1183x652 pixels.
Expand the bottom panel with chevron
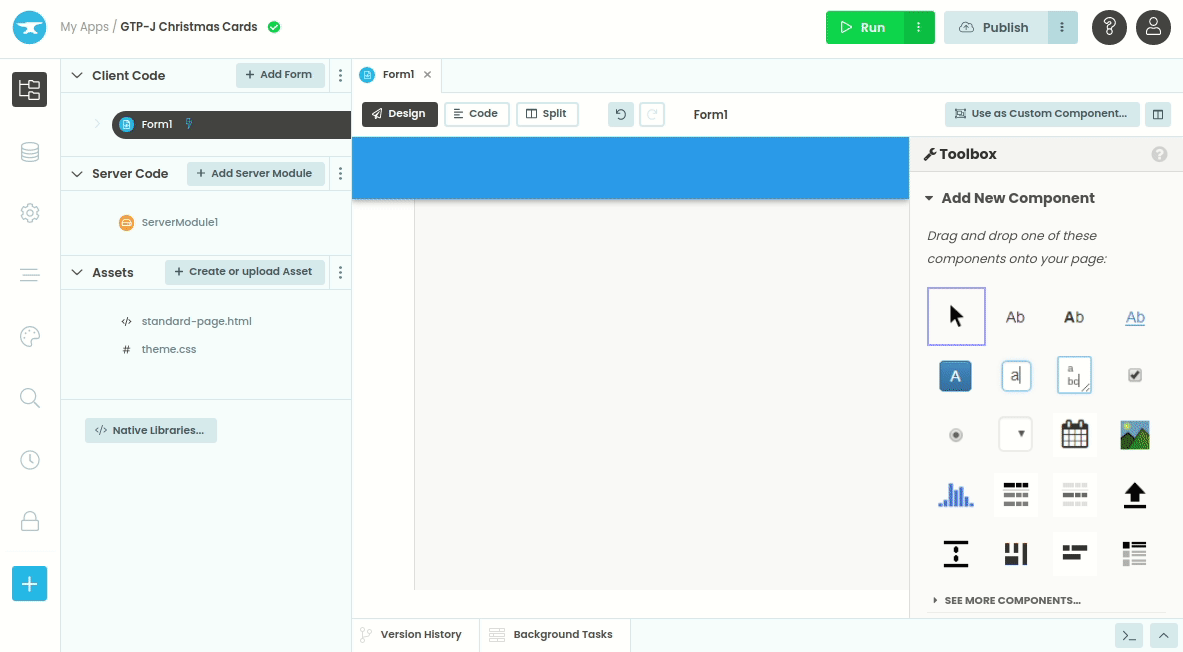point(1163,635)
